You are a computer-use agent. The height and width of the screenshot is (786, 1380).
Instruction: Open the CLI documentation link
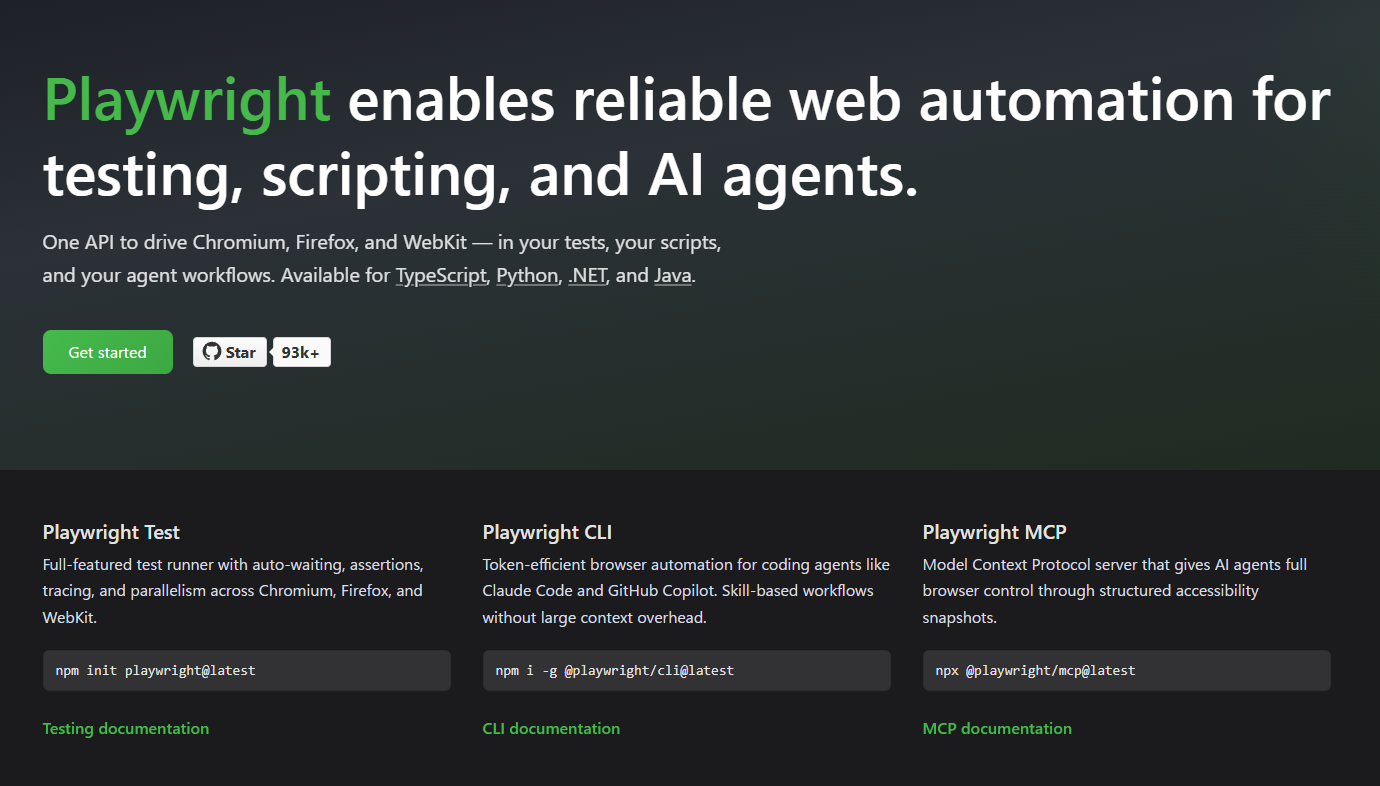[551, 728]
